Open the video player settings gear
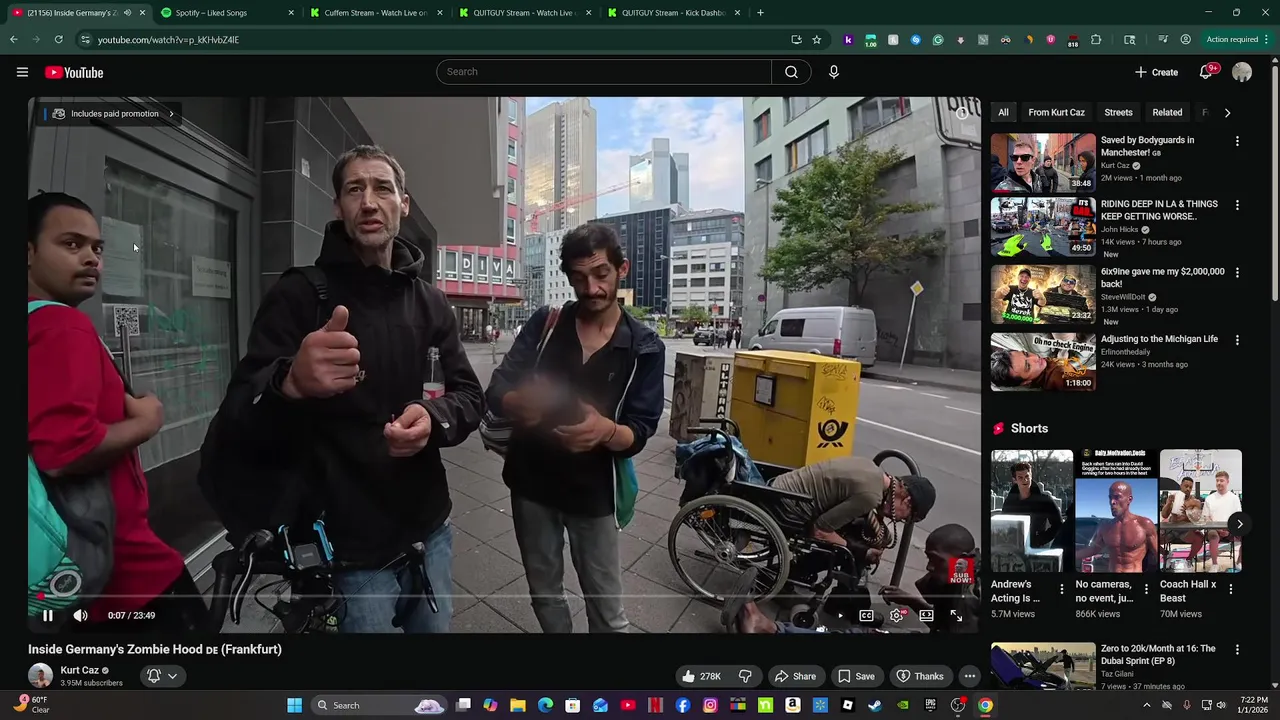The width and height of the screenshot is (1280, 720). [897, 616]
